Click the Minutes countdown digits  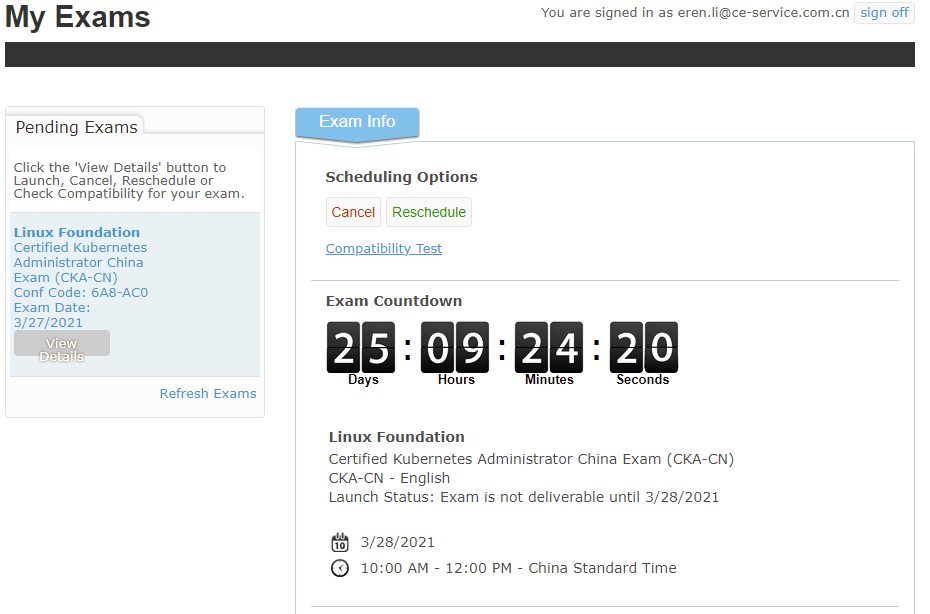pos(549,348)
